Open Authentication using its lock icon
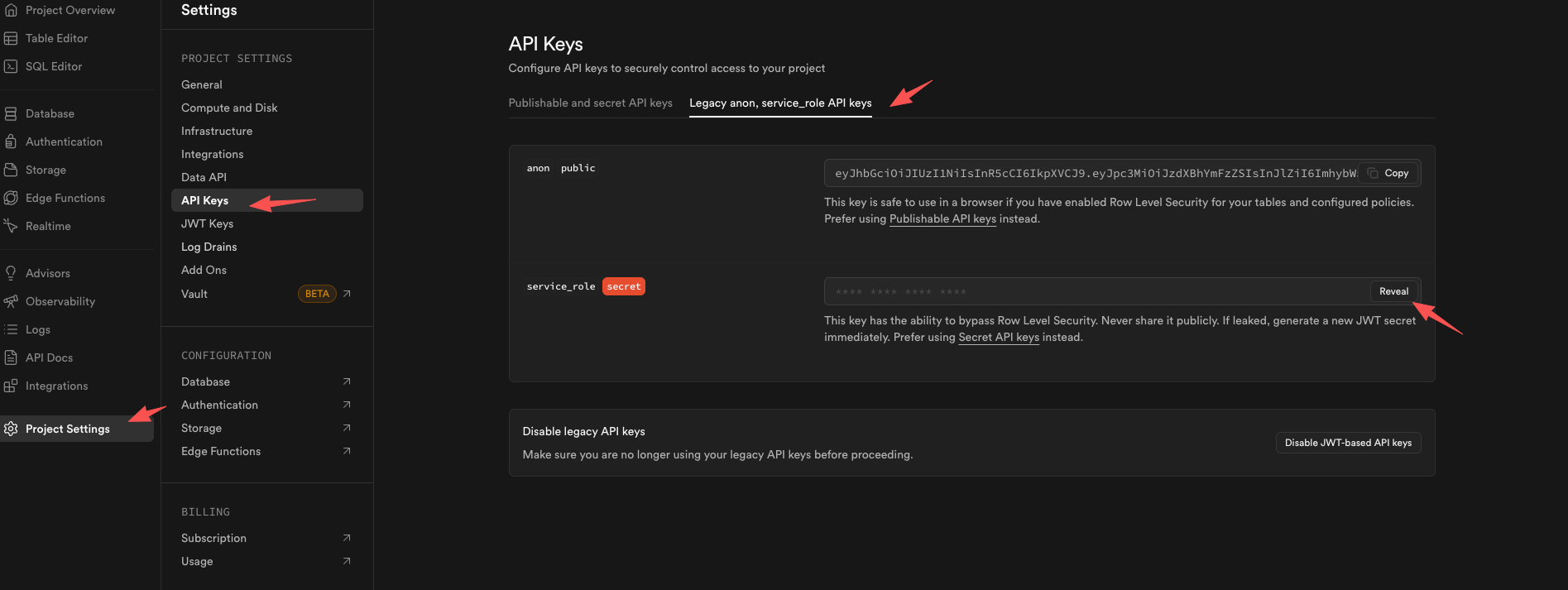 click(x=11, y=142)
